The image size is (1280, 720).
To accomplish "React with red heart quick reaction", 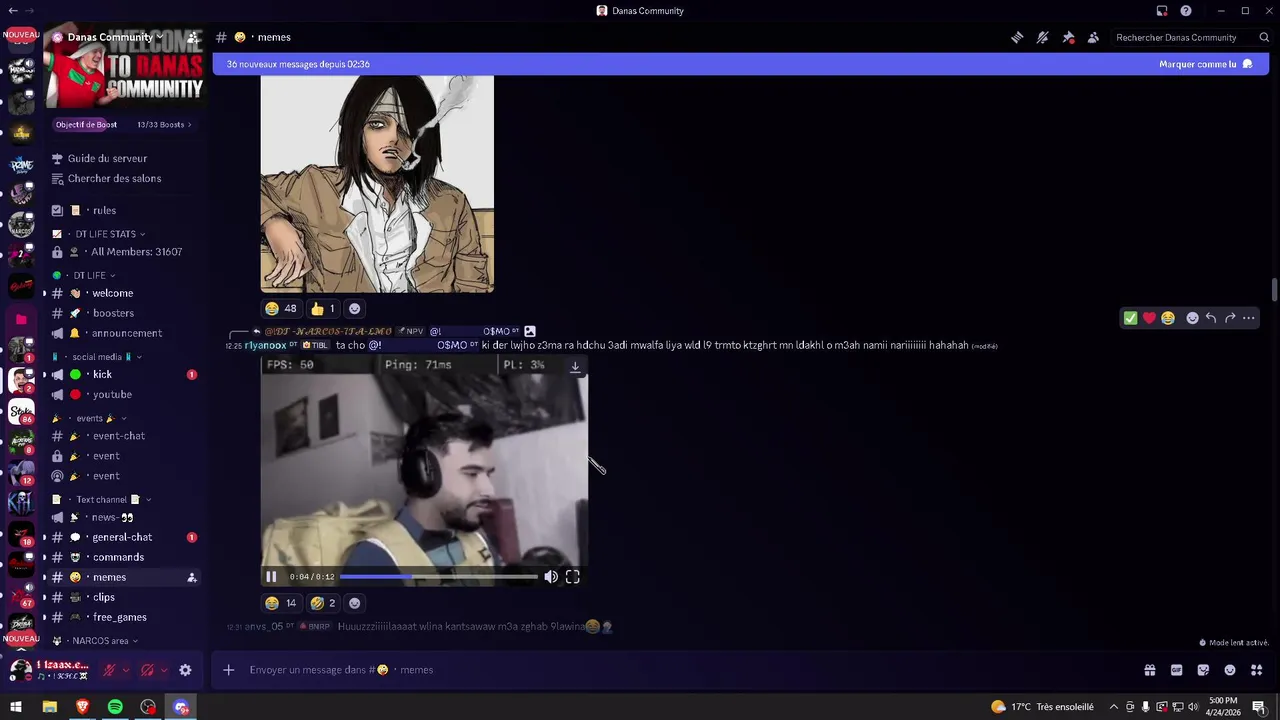I will [1149, 318].
